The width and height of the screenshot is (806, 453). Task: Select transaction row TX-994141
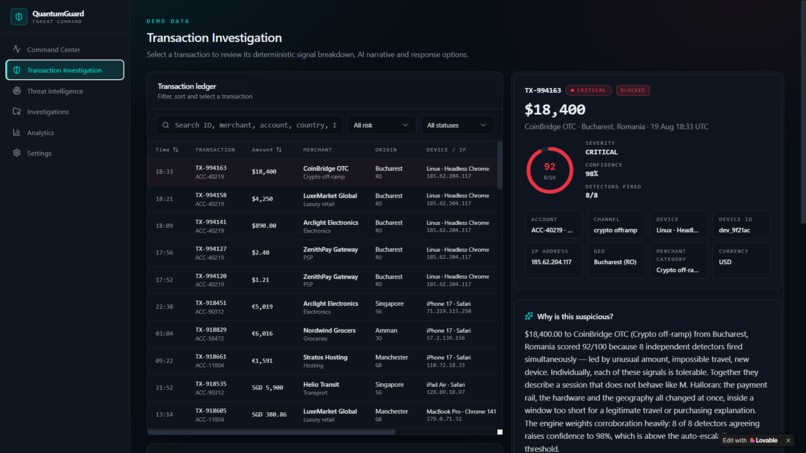[322, 226]
